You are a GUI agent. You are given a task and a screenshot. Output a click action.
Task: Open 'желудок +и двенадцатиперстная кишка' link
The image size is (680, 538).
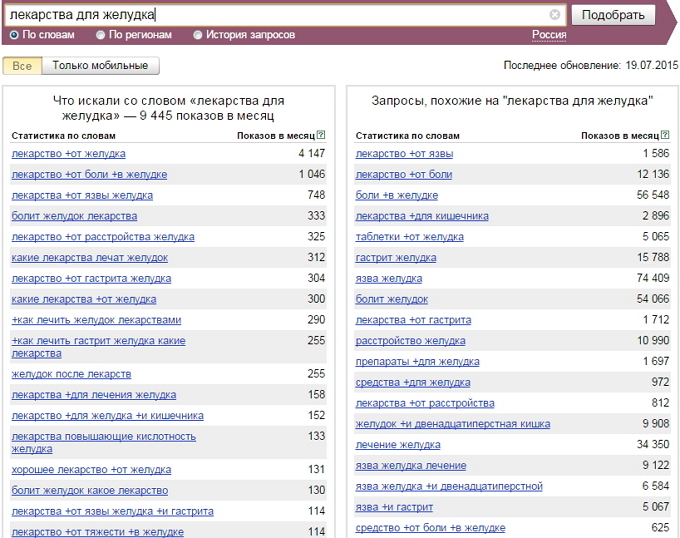[x=453, y=424]
